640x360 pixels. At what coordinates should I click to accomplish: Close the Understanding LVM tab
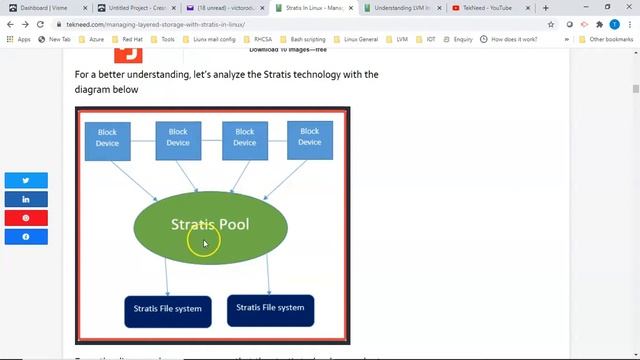(439, 8)
